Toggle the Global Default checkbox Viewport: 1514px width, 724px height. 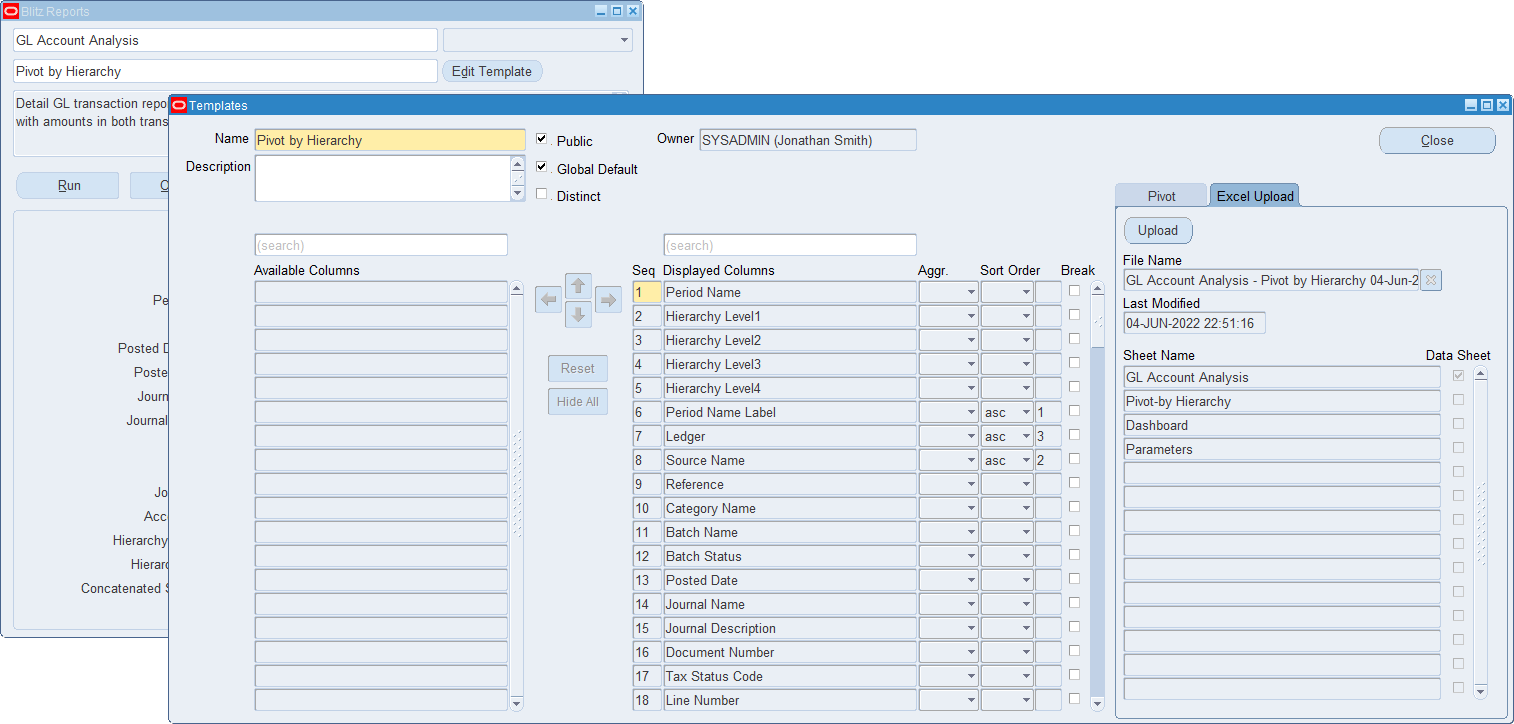542,167
